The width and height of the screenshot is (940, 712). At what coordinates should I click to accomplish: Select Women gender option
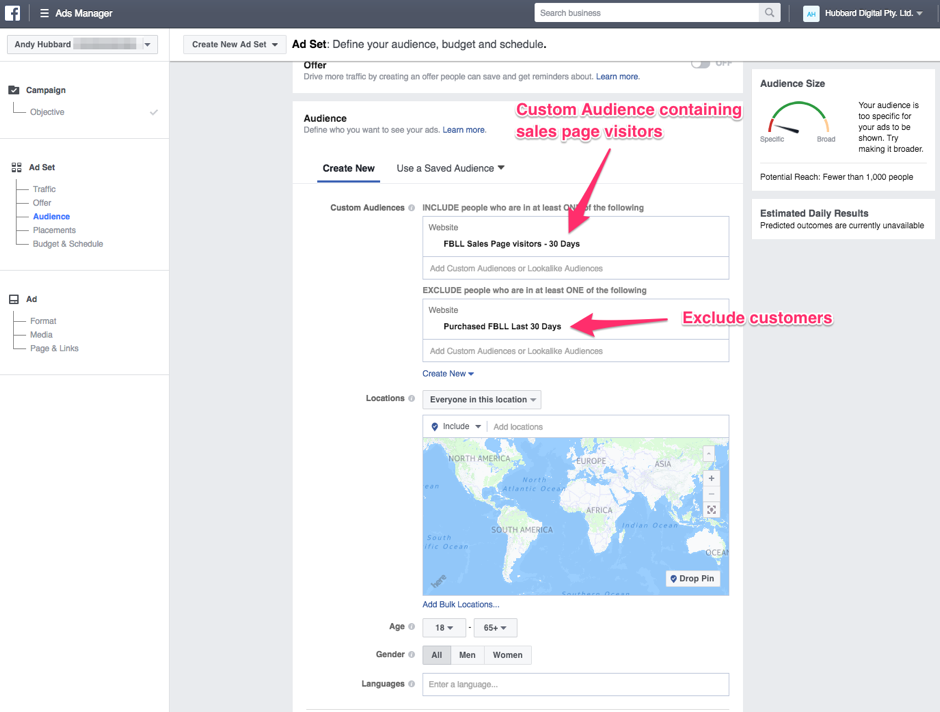point(507,655)
